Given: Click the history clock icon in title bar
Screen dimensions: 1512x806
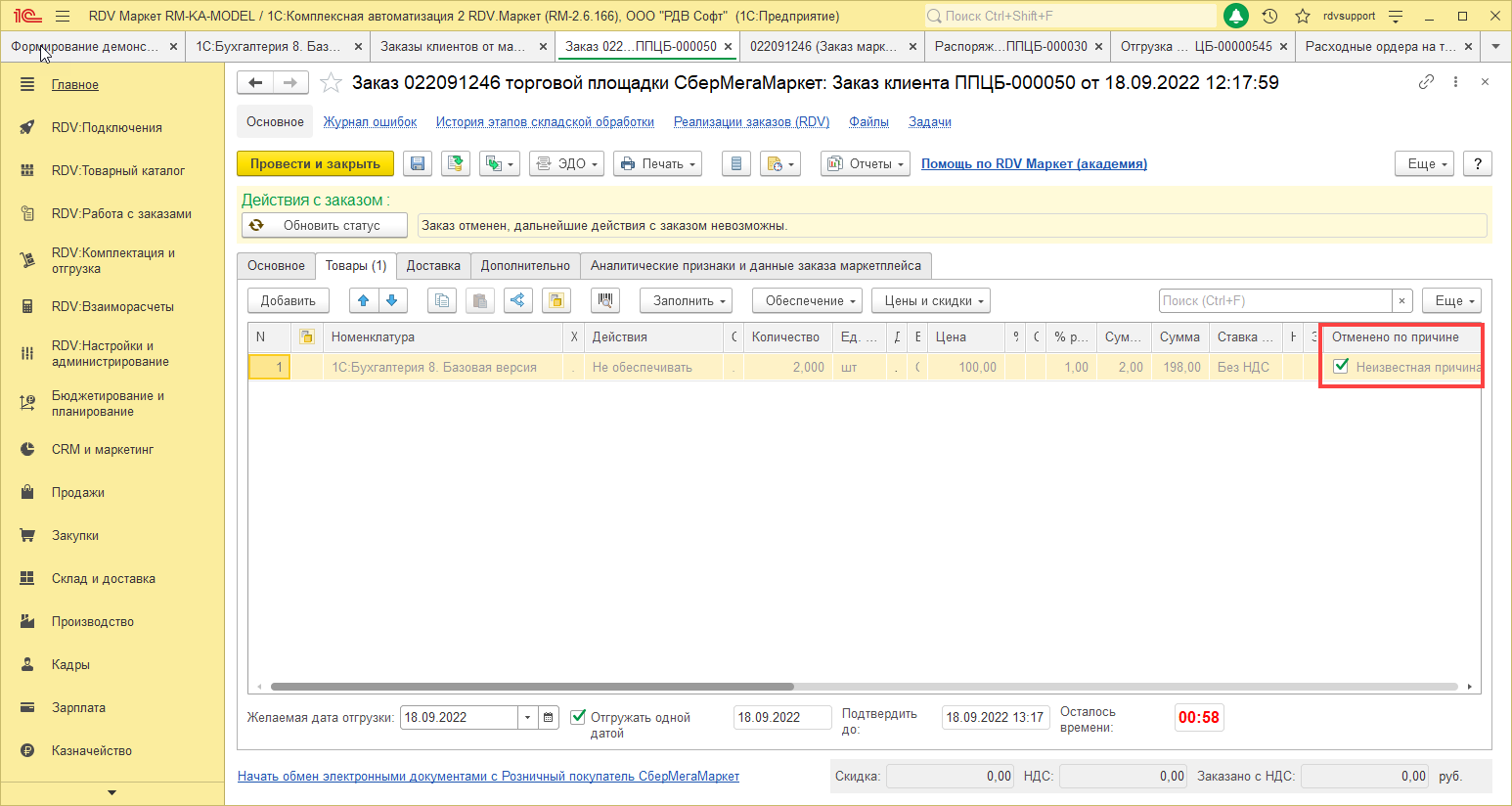Looking at the screenshot, I should [x=1269, y=16].
